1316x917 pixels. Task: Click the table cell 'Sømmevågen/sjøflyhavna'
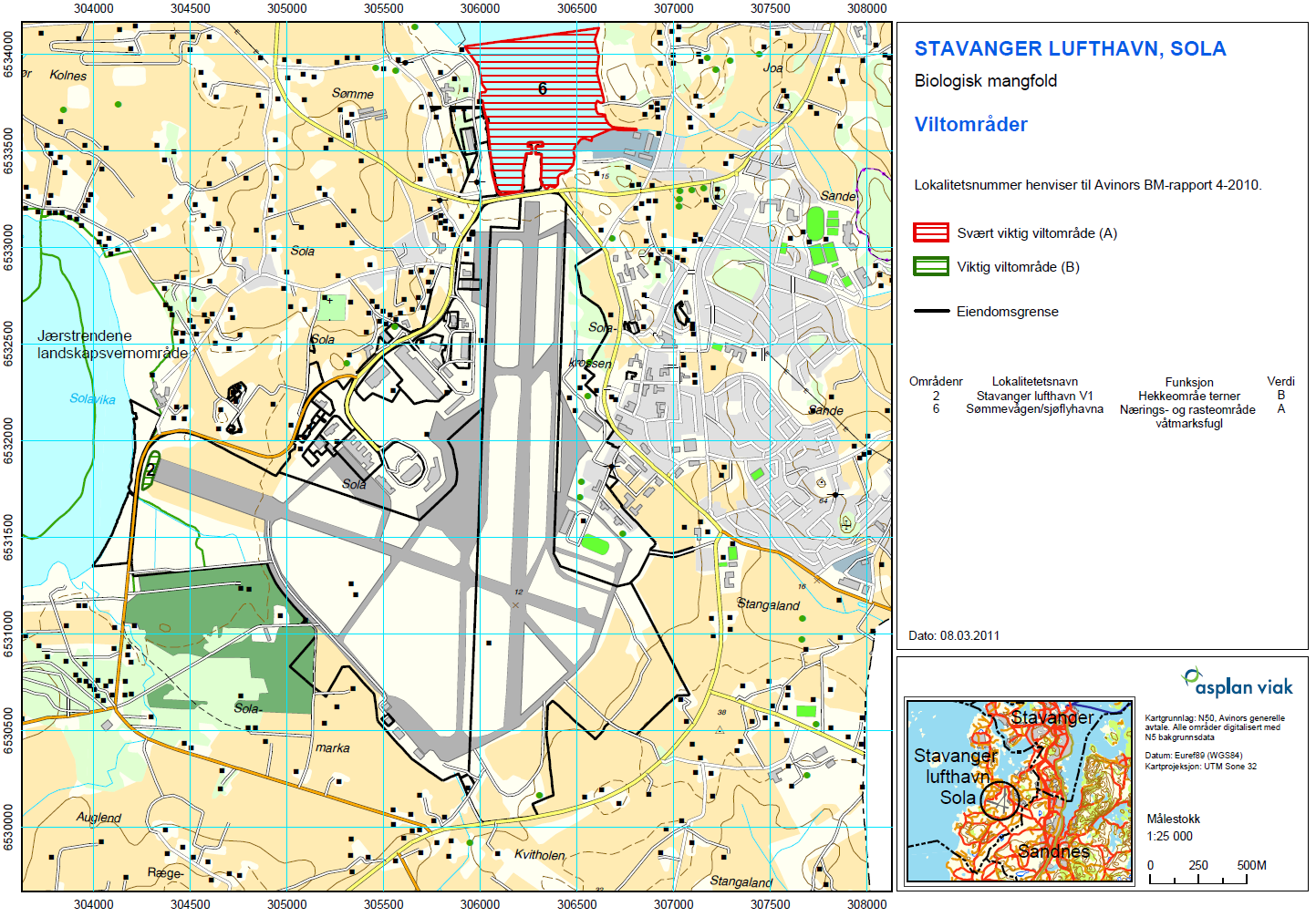pos(1035,409)
